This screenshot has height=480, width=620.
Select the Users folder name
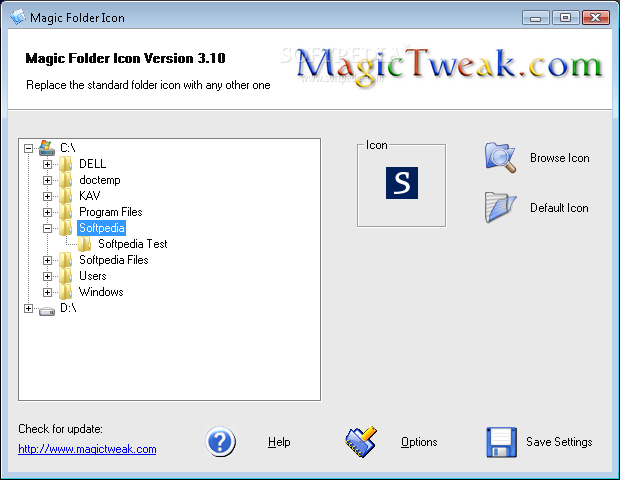point(93,276)
